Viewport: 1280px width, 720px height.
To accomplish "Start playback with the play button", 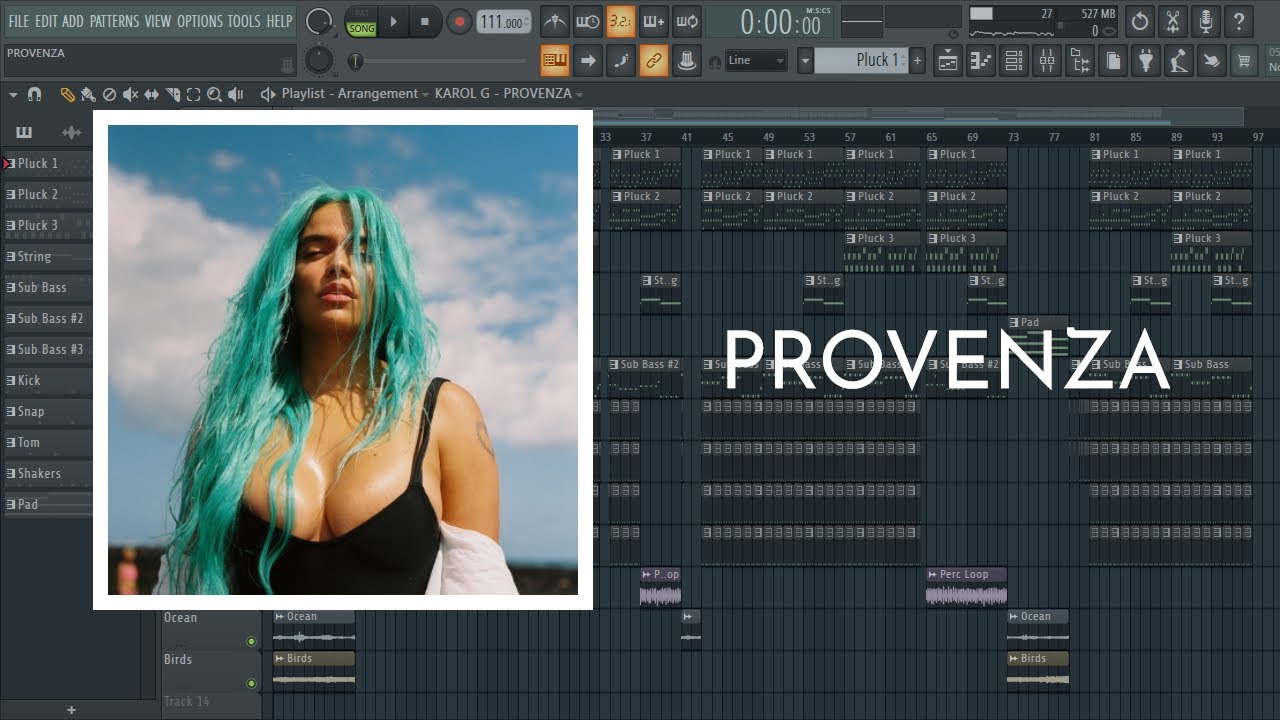I will 393,21.
